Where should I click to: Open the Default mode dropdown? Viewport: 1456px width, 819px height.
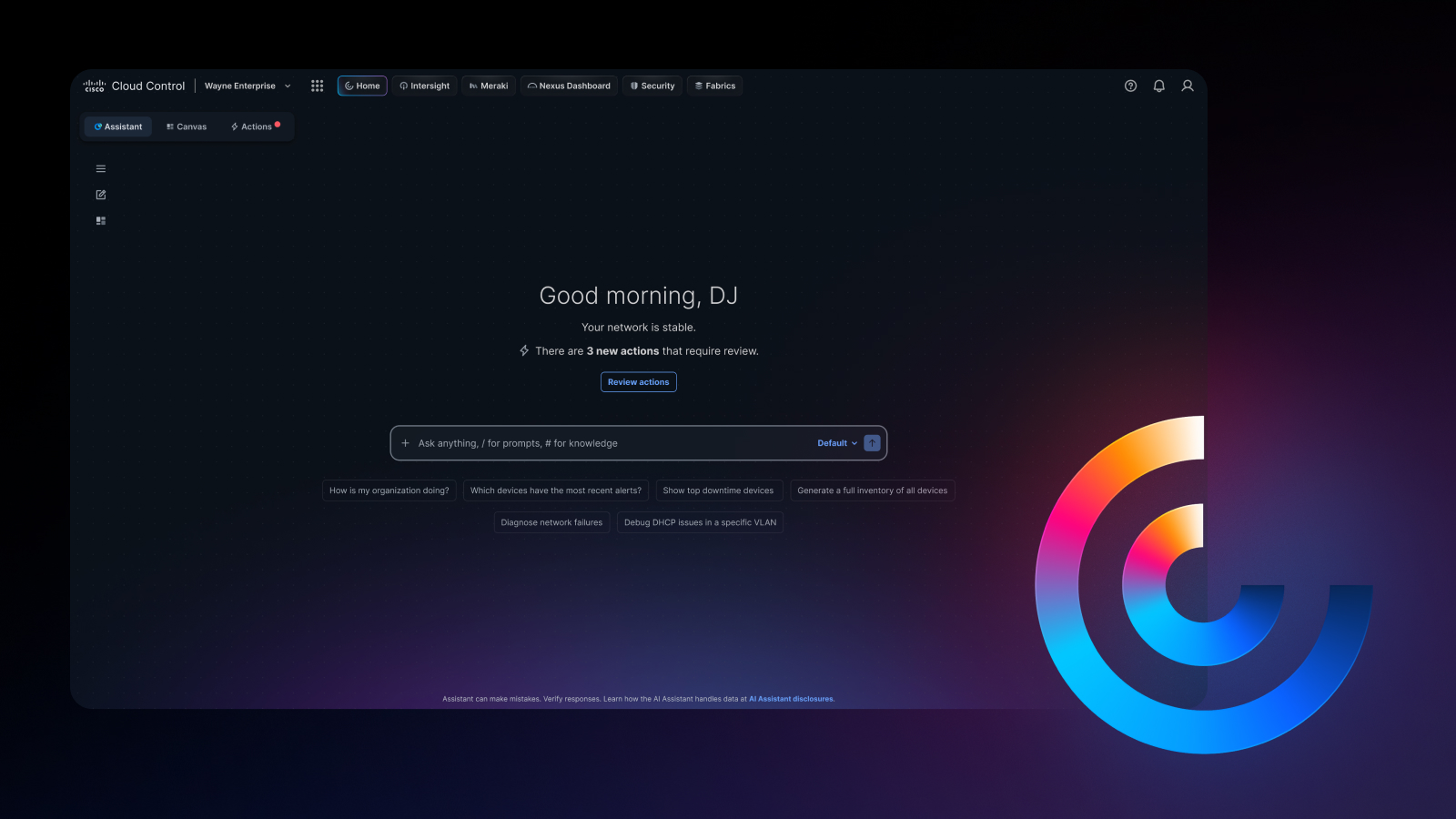click(x=837, y=443)
